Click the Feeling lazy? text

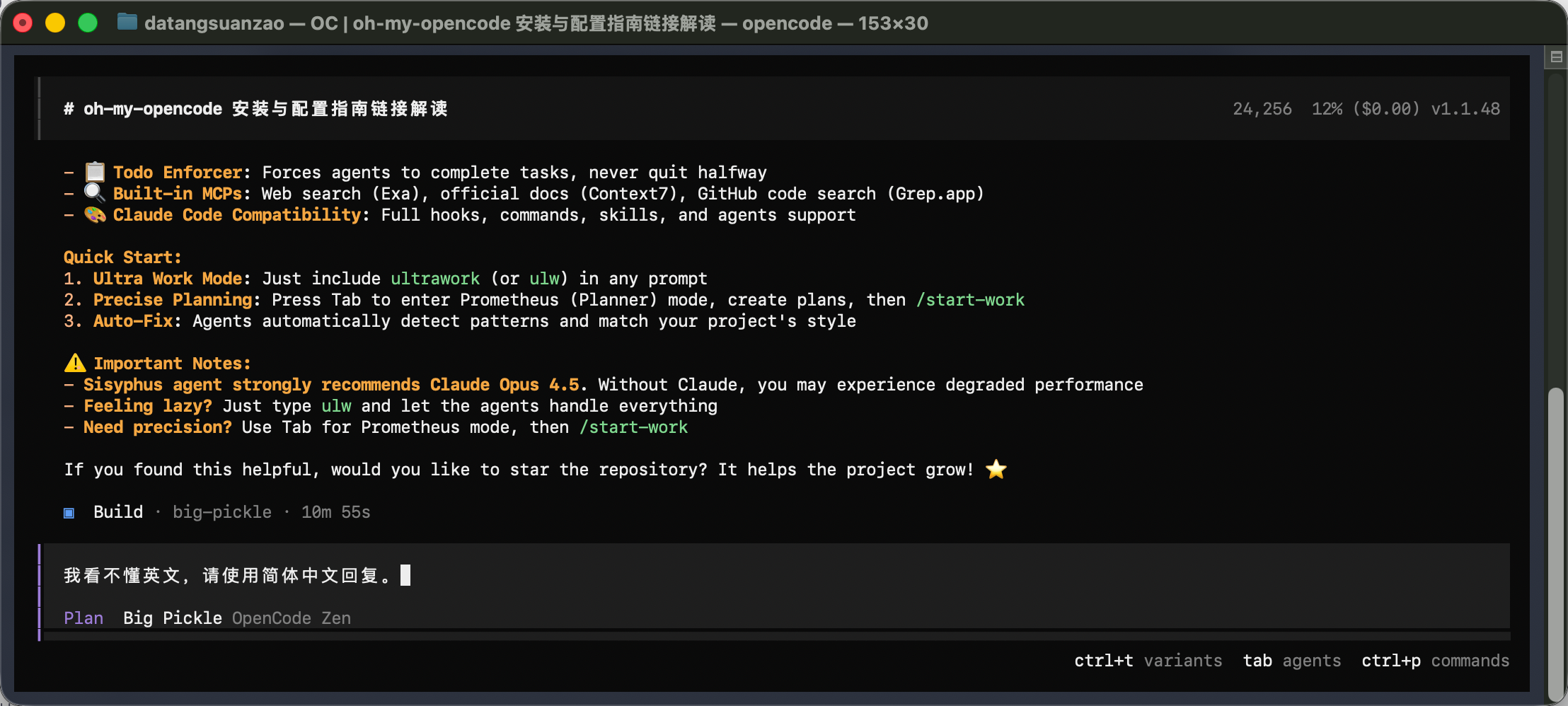tap(148, 405)
